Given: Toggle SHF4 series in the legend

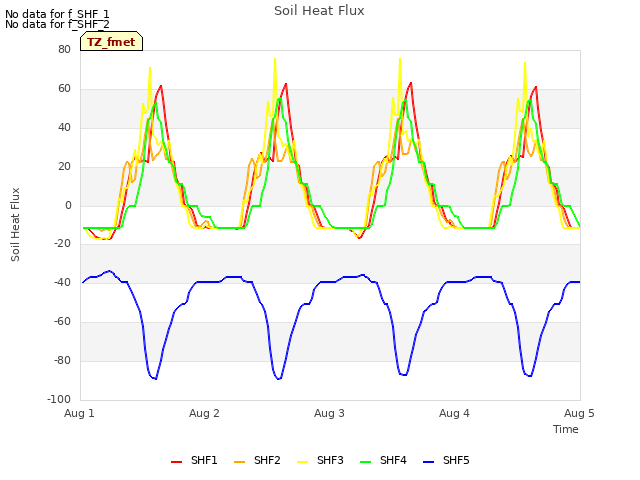Looking at the screenshot, I should (384, 460).
